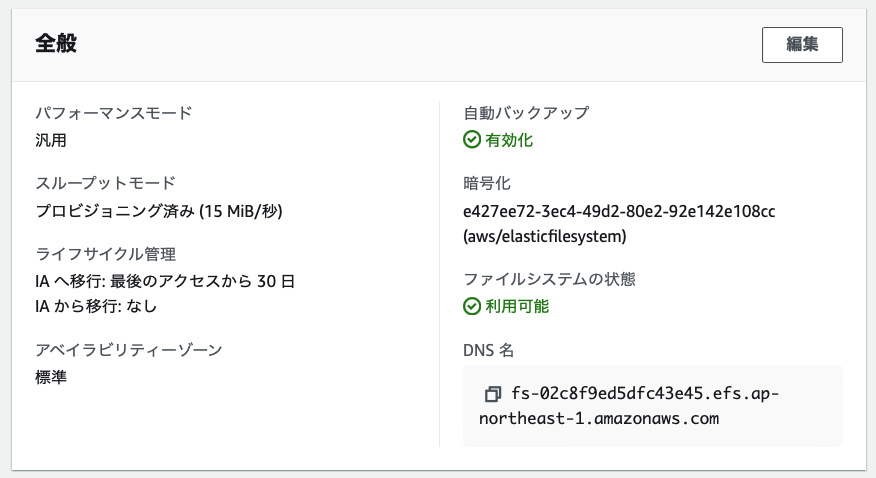Image resolution: width=876 pixels, height=478 pixels.
Task: Click the green check icon beside 有効化
Action: (472, 140)
